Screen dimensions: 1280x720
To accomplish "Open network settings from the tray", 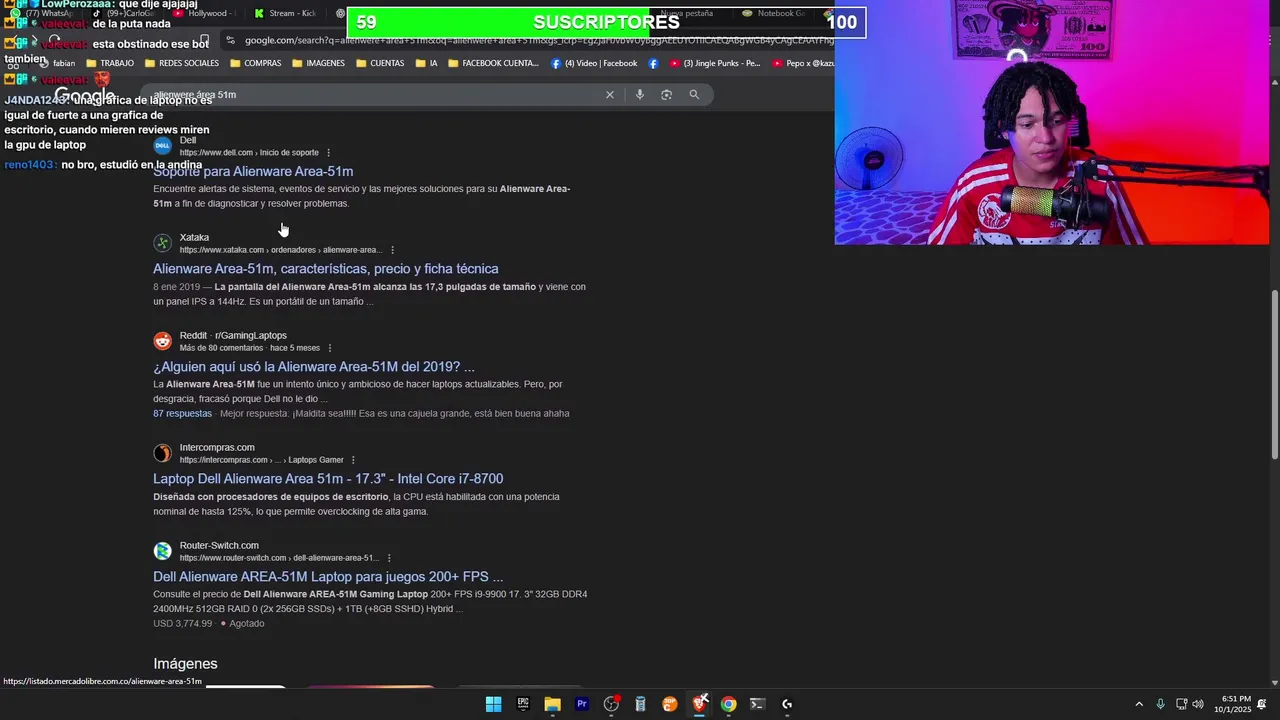I will coord(1180,704).
